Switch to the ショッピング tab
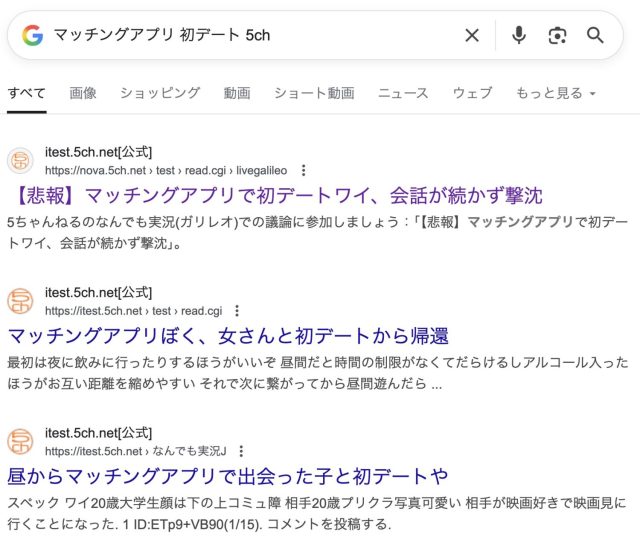Viewport: 640px width, 548px height. (160, 93)
